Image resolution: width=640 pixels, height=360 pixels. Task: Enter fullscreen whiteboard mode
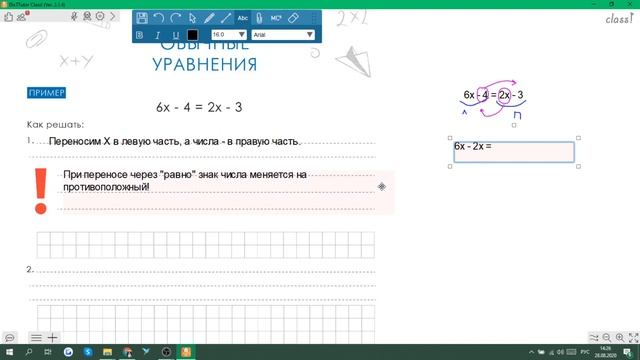point(633,338)
